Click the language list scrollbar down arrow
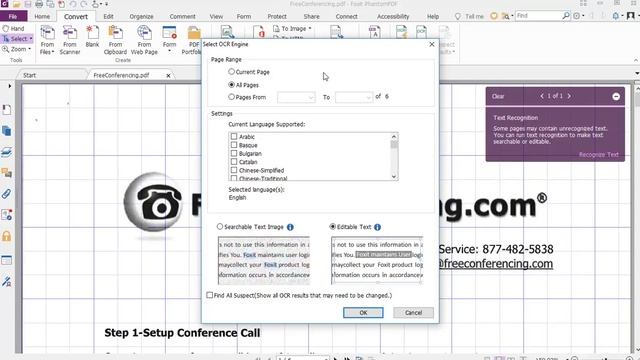The height and width of the screenshot is (360, 640). (394, 176)
